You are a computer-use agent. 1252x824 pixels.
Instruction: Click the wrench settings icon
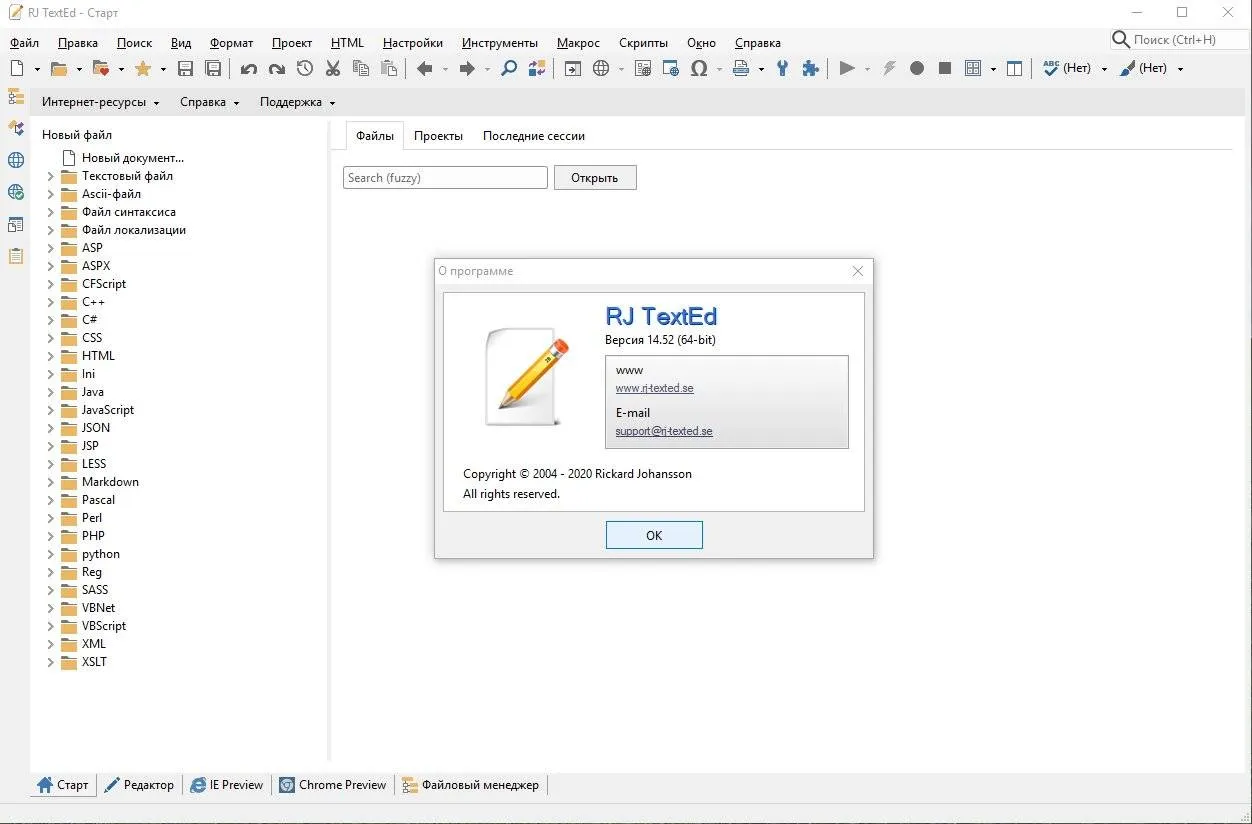783,69
